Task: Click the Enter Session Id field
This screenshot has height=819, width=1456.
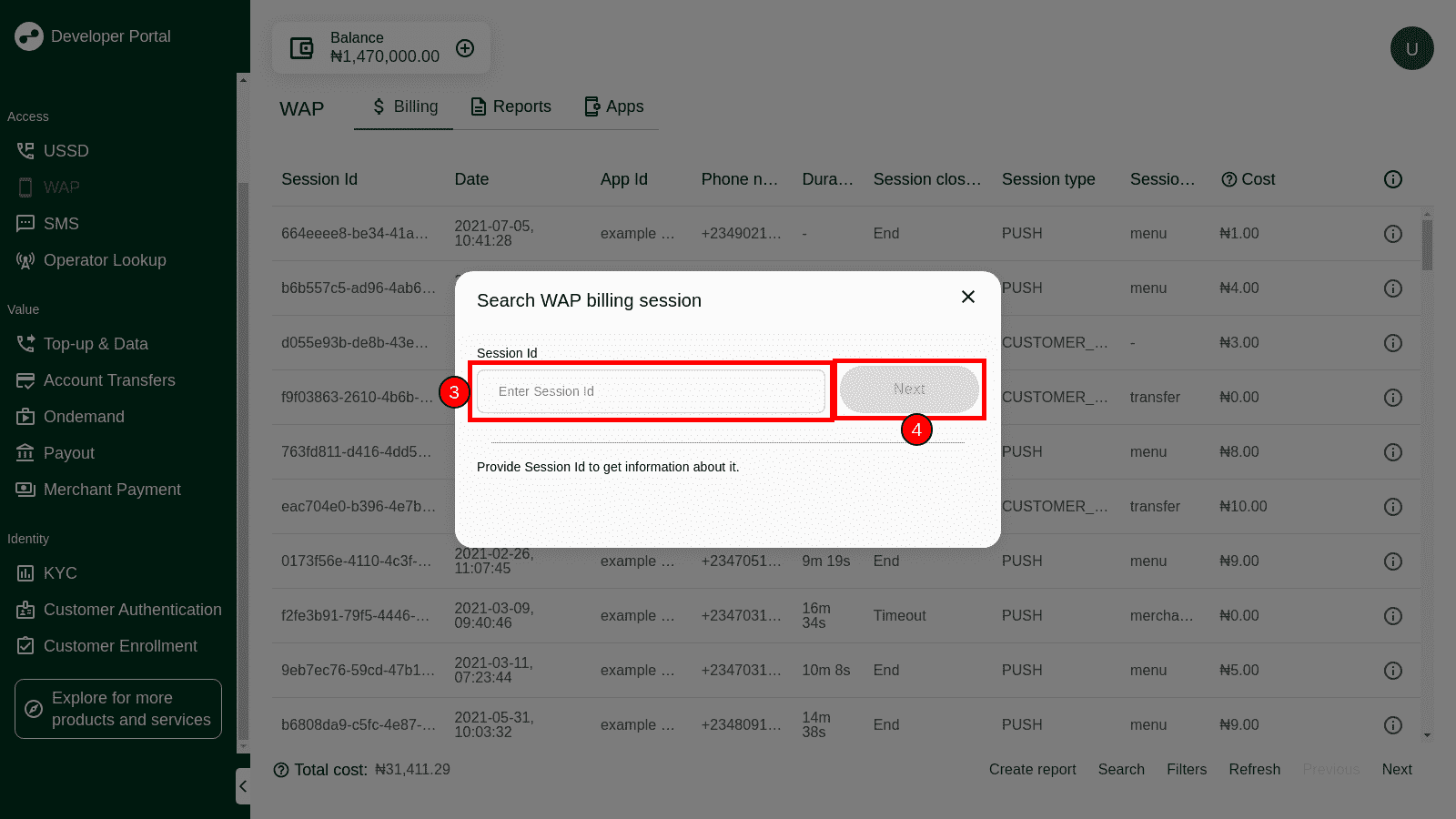Action: pyautogui.click(x=651, y=391)
